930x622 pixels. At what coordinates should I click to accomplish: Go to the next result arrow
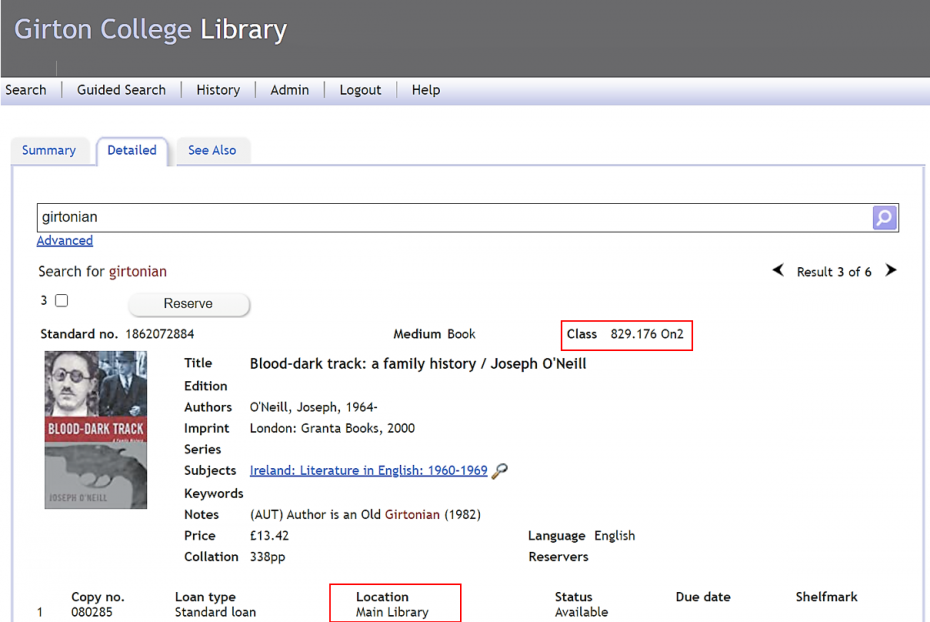tap(891, 271)
